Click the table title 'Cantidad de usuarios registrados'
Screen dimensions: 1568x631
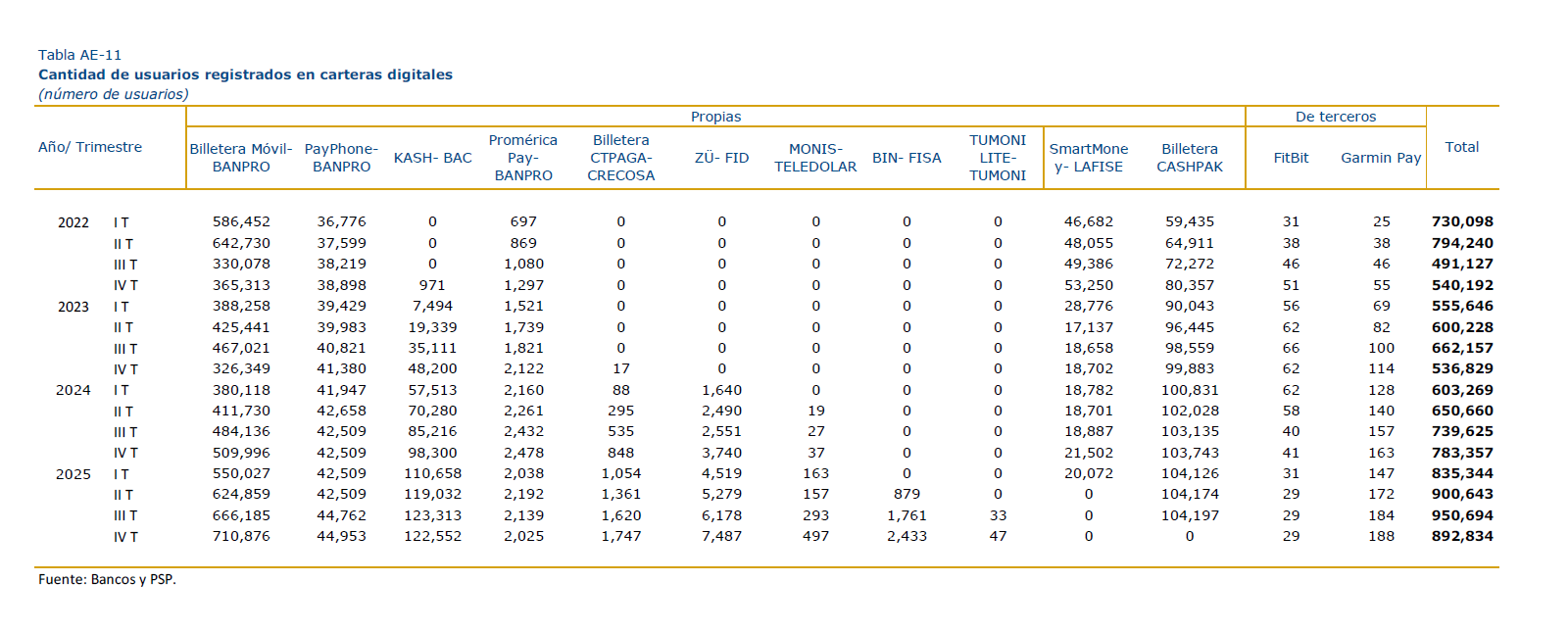click(245, 74)
